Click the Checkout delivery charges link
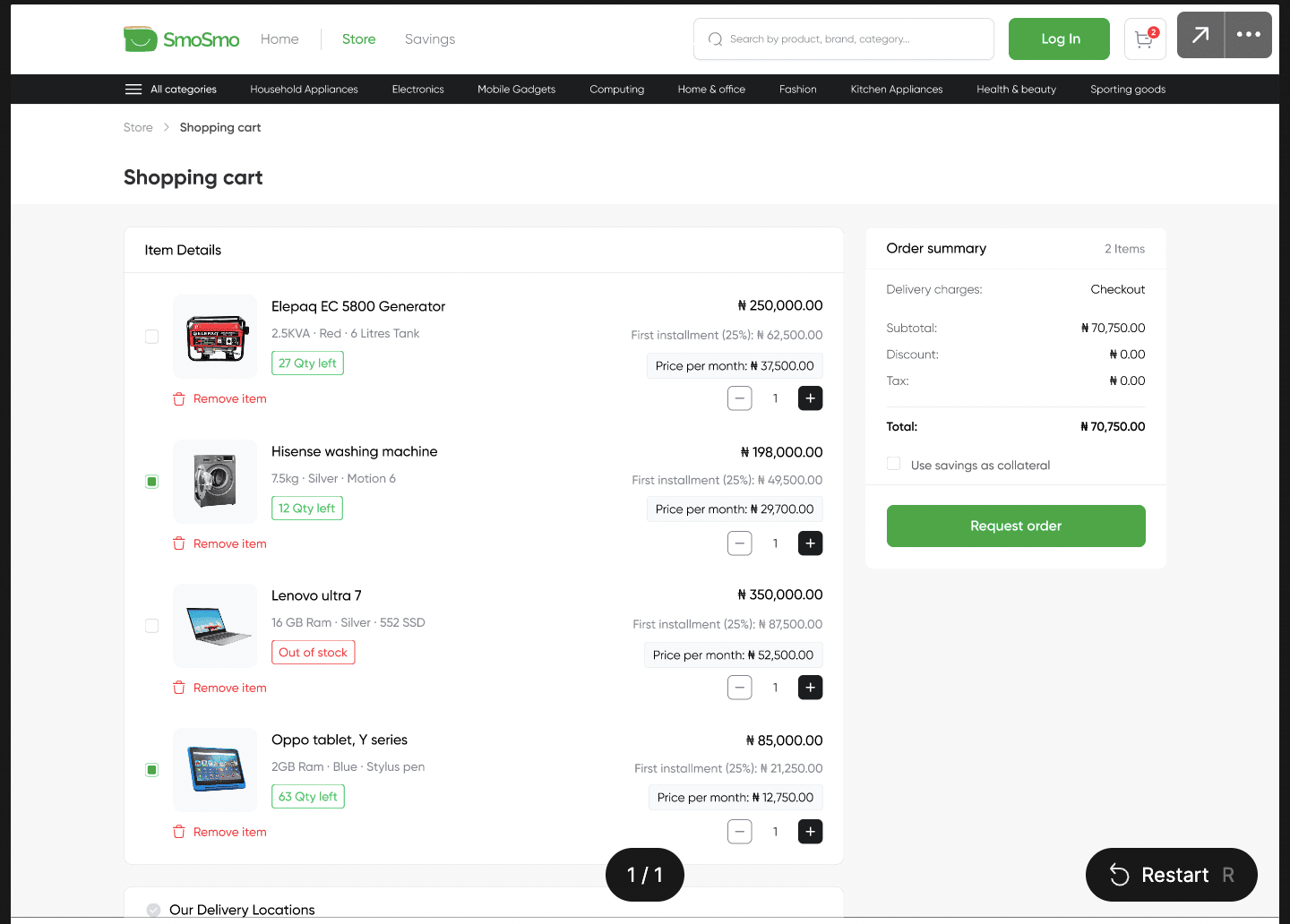This screenshot has width=1290, height=924. 1118,289
